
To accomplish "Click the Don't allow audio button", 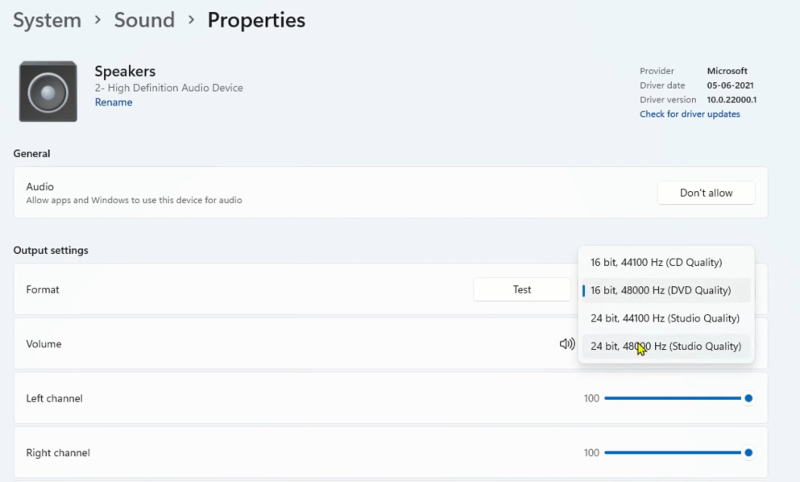I will point(706,193).
